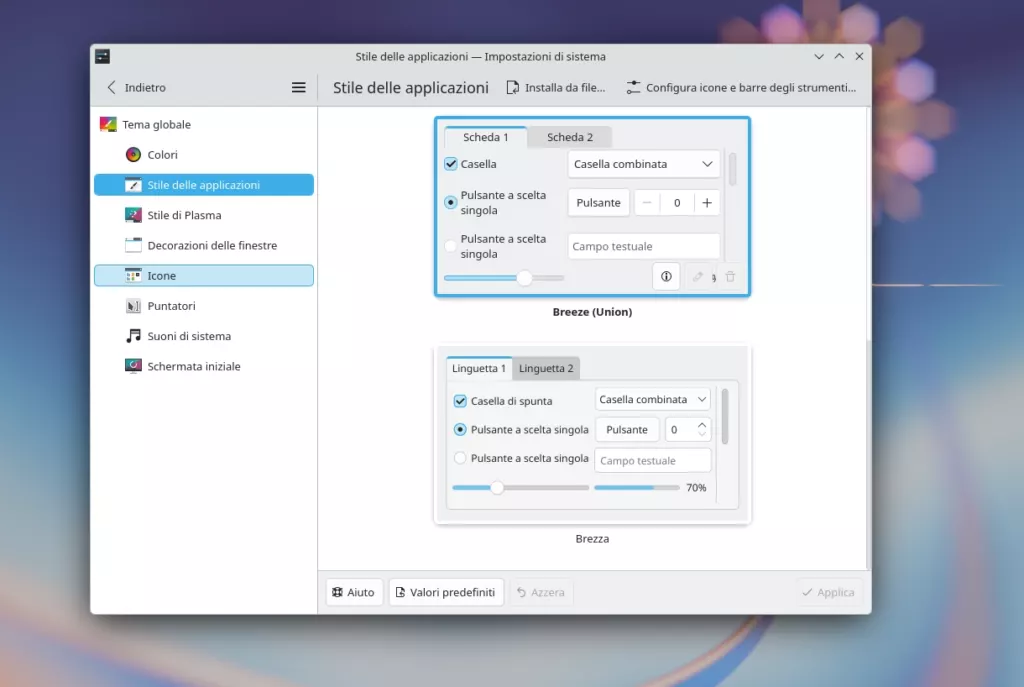Click the Puntatori cursor icon

[133, 306]
